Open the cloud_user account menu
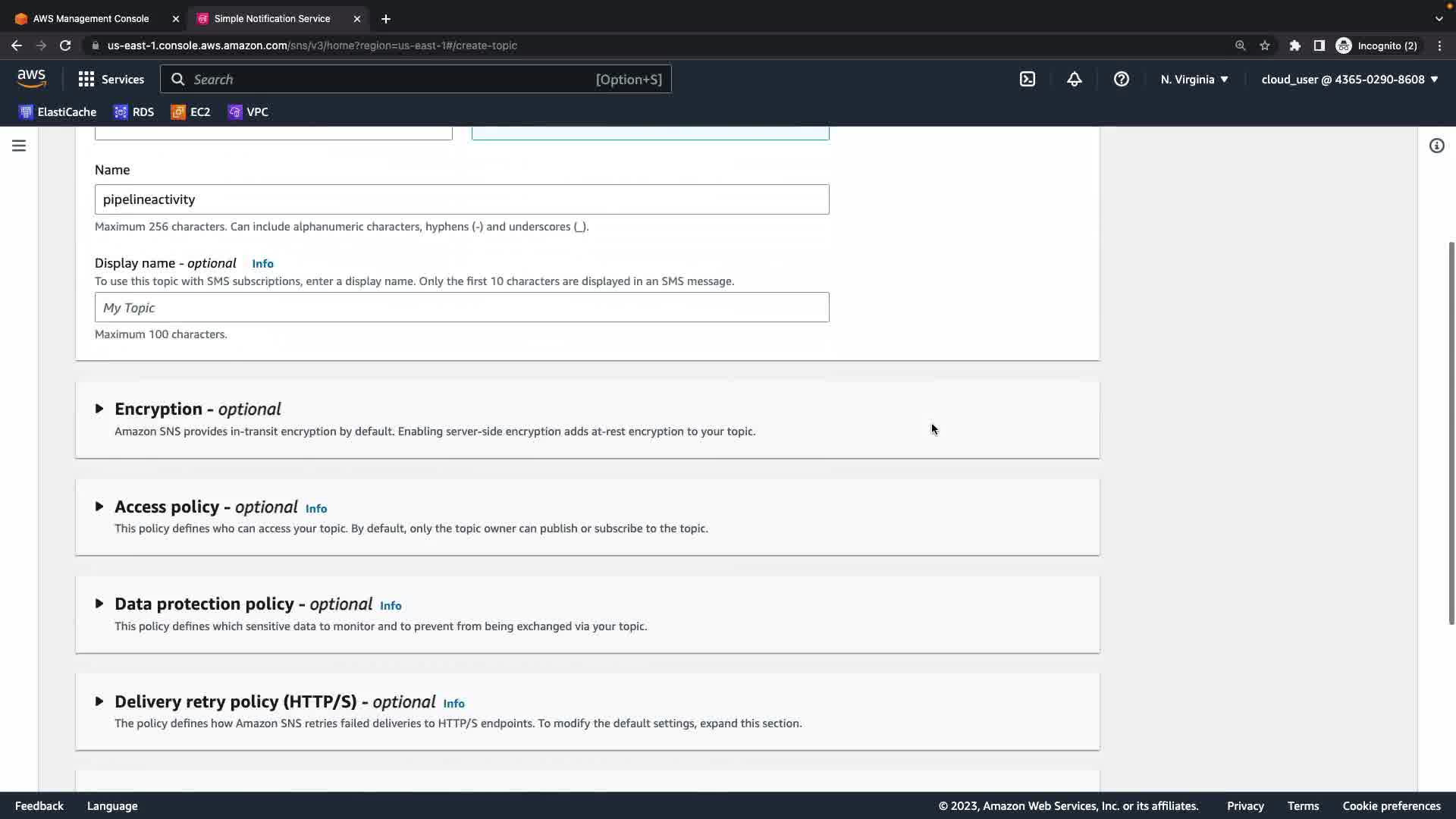The image size is (1456, 819). [x=1349, y=79]
